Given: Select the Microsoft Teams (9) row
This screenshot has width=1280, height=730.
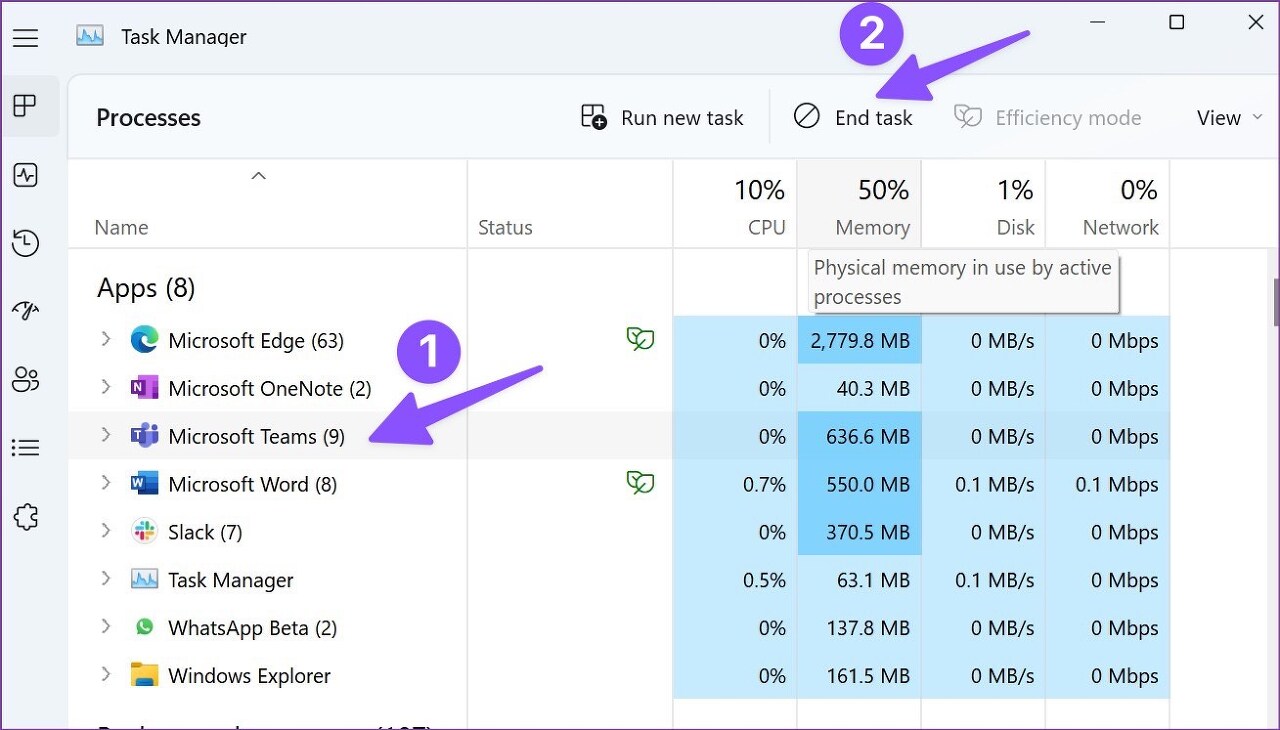Looking at the screenshot, I should (618, 436).
